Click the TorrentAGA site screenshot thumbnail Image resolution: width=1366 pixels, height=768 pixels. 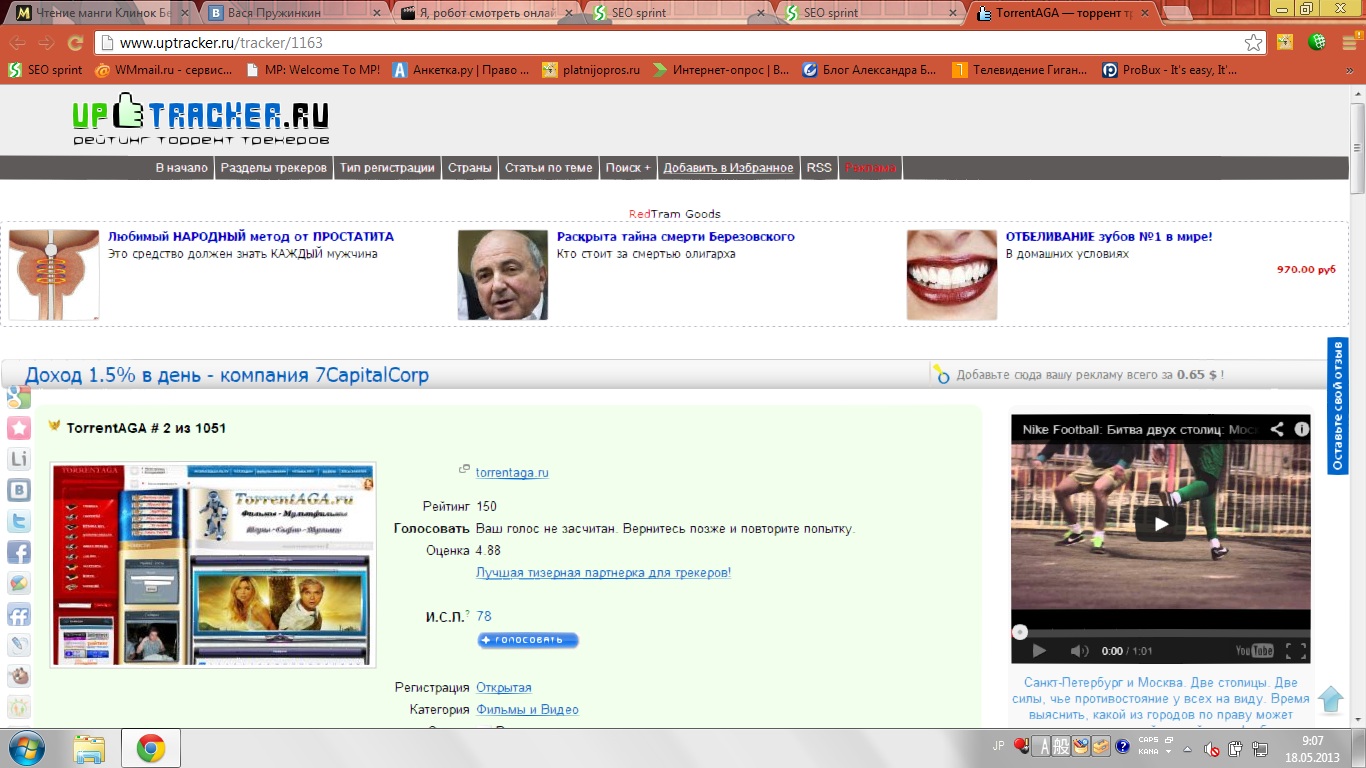[x=213, y=564]
